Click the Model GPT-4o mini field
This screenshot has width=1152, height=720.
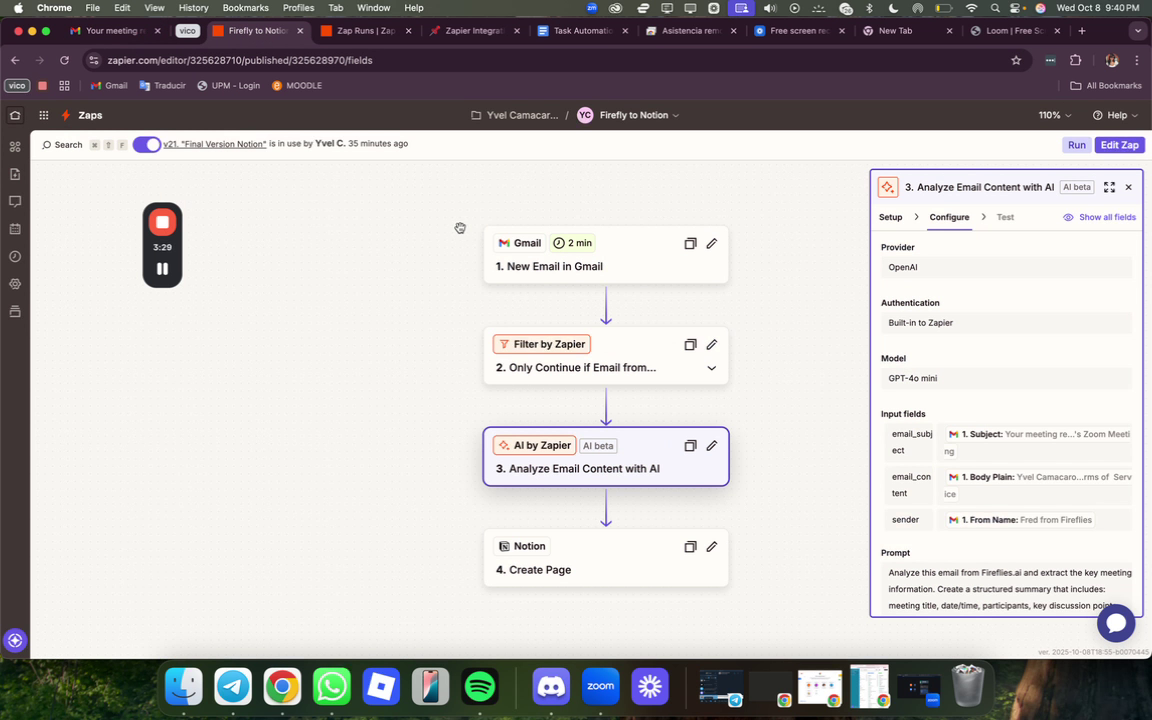(1006, 378)
